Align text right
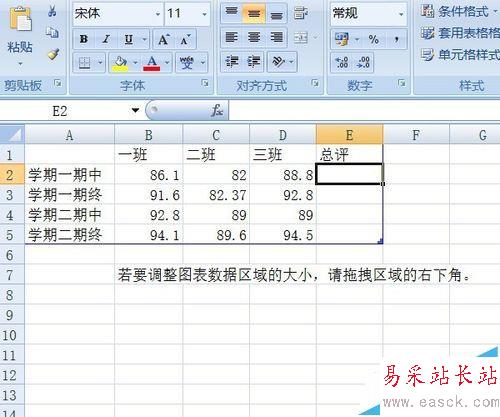Screen dimensions: 500x417 point(276,37)
